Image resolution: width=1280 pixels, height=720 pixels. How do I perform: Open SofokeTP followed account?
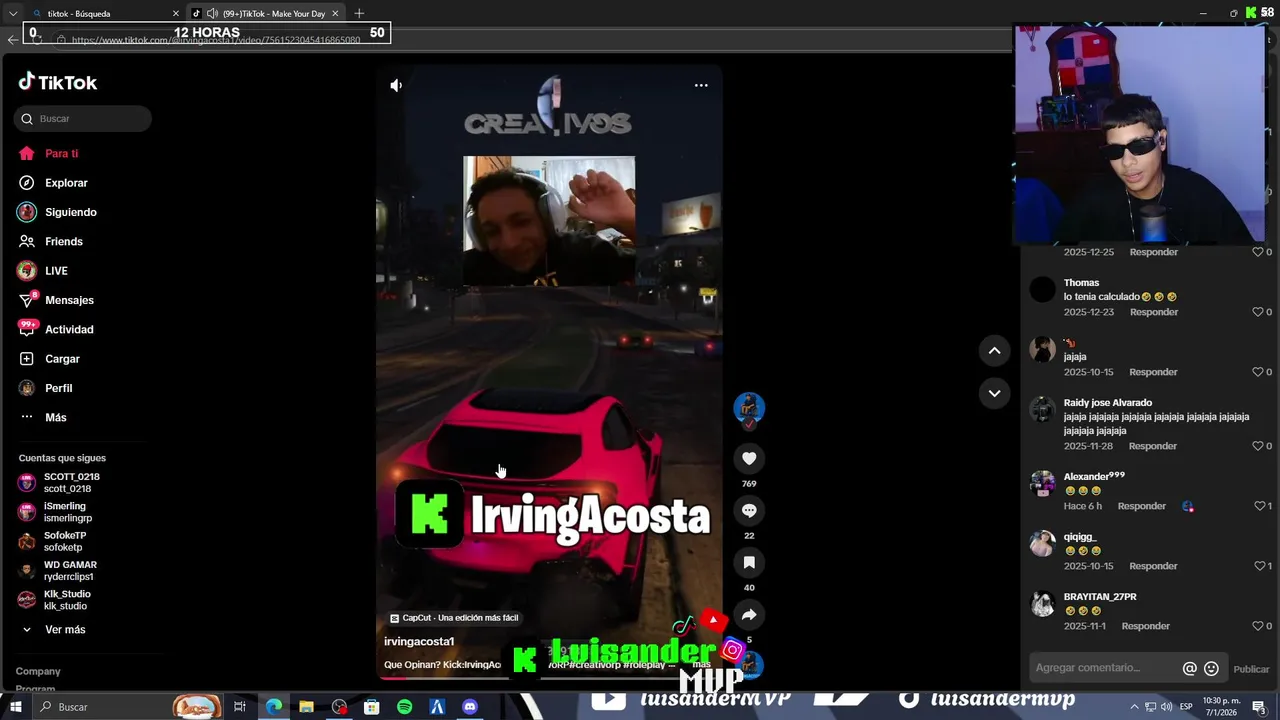tap(64, 541)
